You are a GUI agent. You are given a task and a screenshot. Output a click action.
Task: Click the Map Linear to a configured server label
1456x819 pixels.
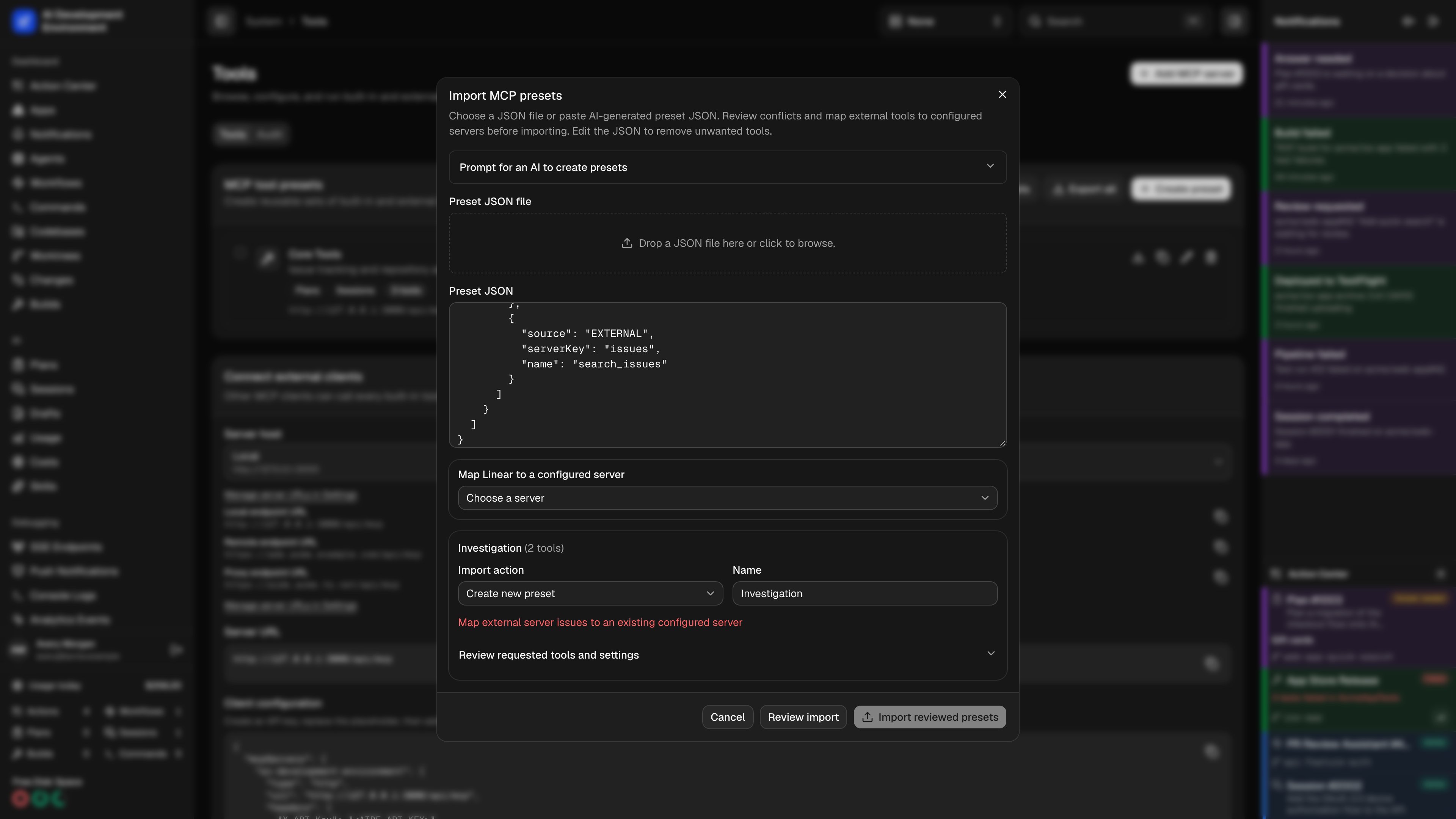[x=541, y=474]
